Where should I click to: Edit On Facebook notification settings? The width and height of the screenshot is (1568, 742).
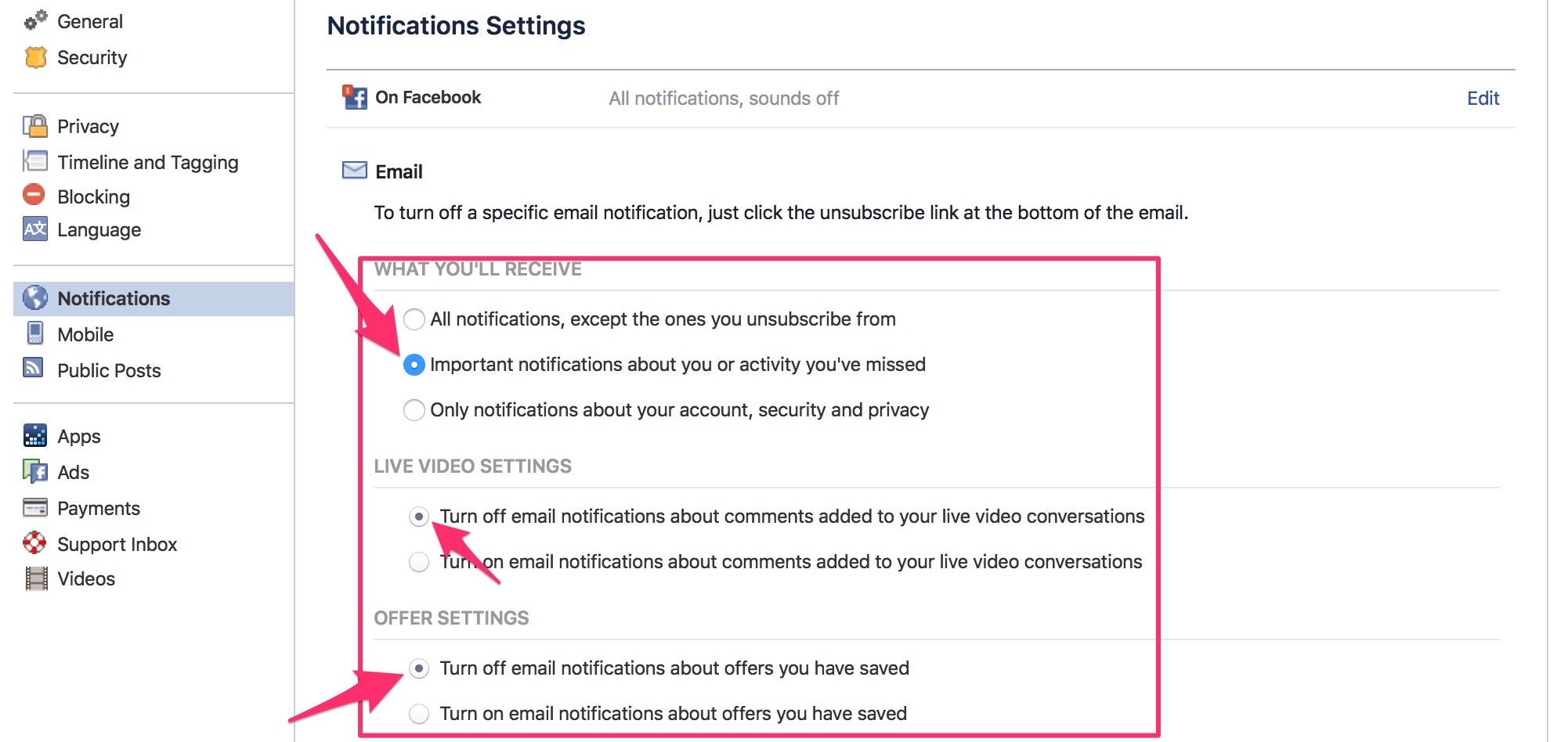click(x=1483, y=98)
